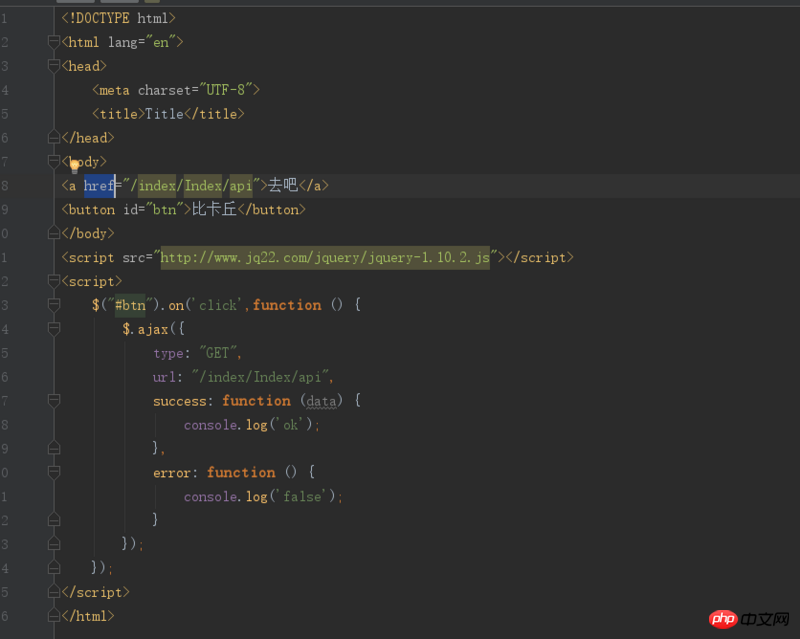Collapse the opening <script> block fold marker

click(x=54, y=281)
